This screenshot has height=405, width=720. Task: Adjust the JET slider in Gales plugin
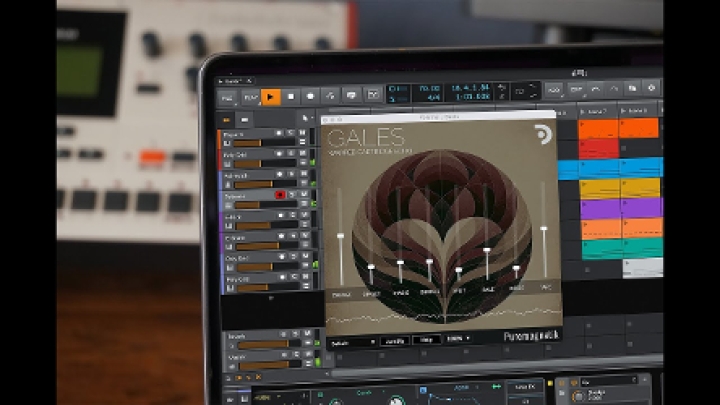(458, 270)
